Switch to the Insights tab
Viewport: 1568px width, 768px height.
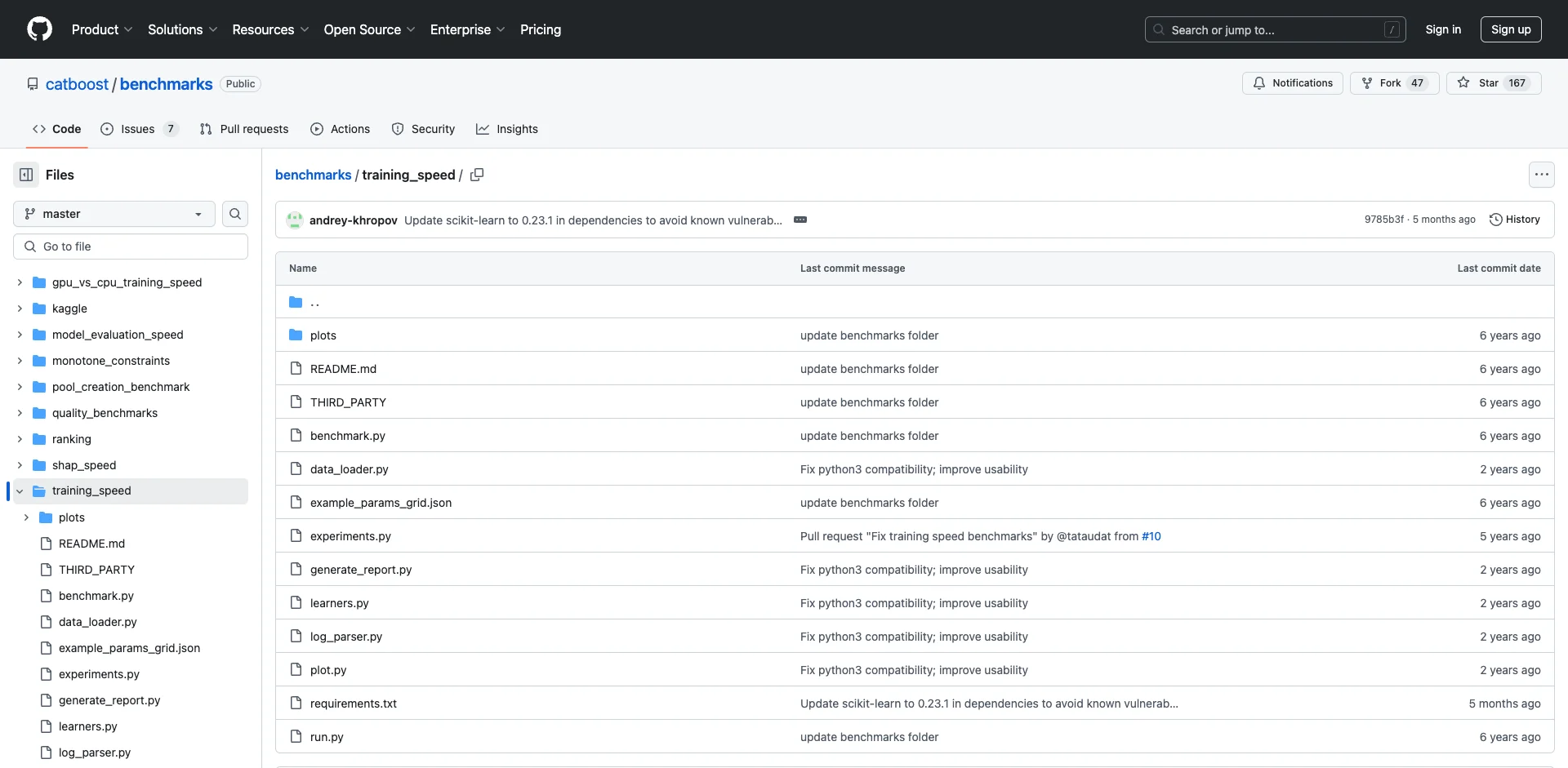pyautogui.click(x=507, y=129)
